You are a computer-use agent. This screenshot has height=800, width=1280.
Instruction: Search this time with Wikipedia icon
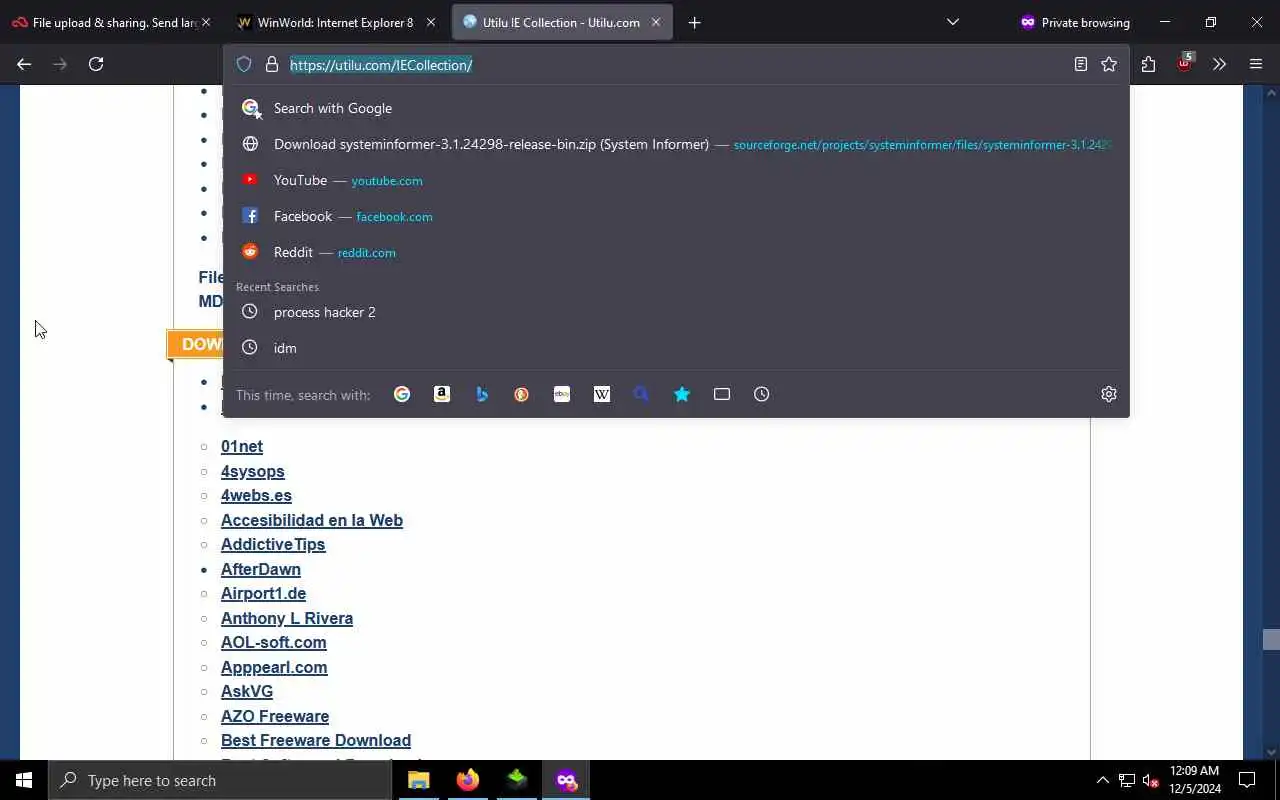tap(602, 394)
